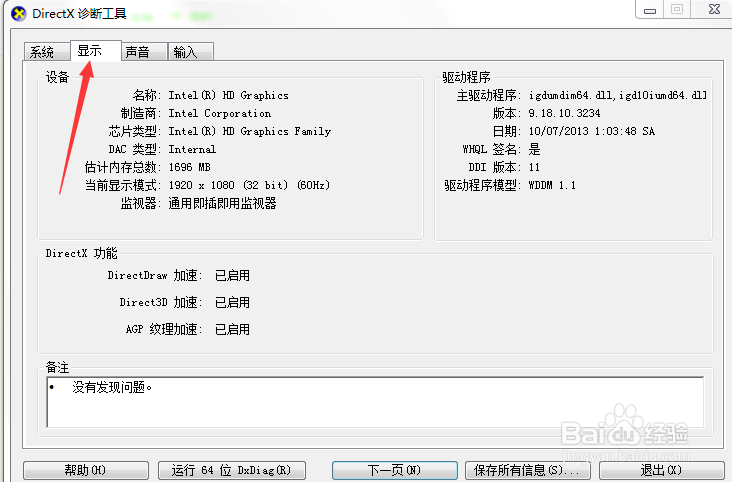Select the device name text Intel(R) HD Graphics
The height and width of the screenshot is (482, 732).
[228, 95]
